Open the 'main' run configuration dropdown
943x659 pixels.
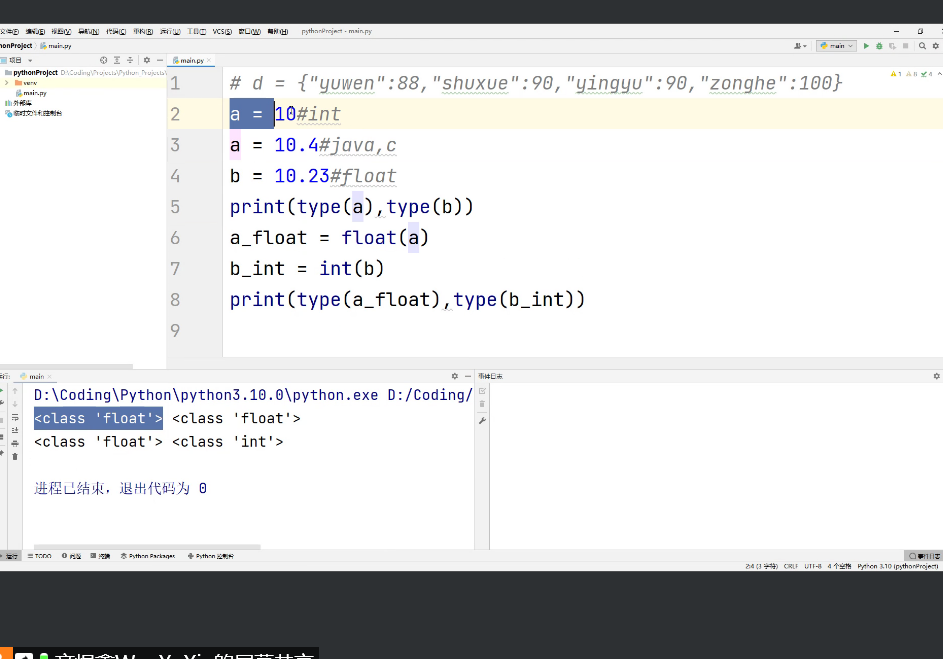coord(837,46)
